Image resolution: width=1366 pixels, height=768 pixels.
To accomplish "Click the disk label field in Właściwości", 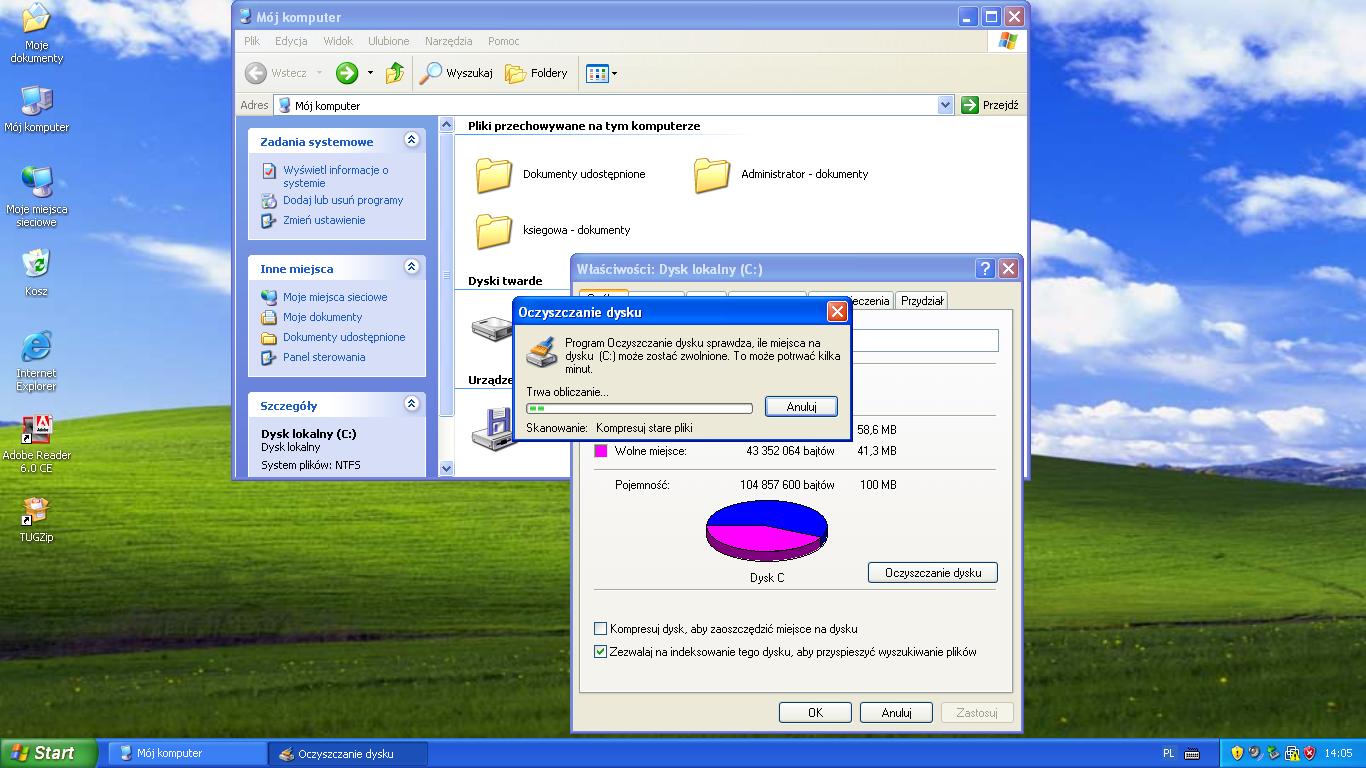I will (x=924, y=341).
